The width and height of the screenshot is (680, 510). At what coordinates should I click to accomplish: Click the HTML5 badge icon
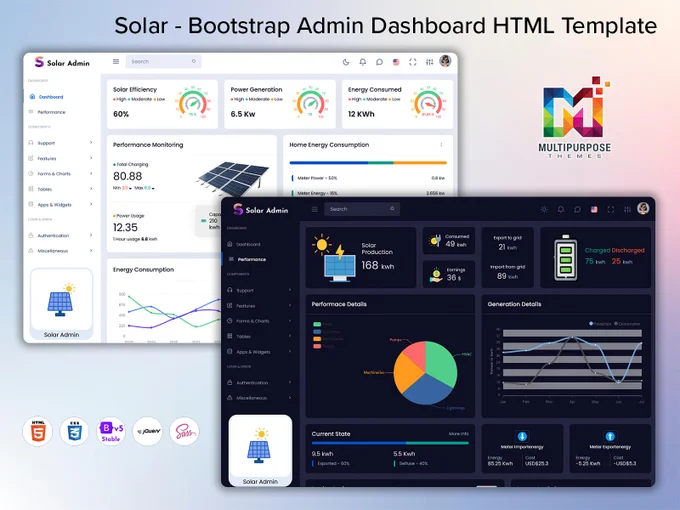point(38,431)
